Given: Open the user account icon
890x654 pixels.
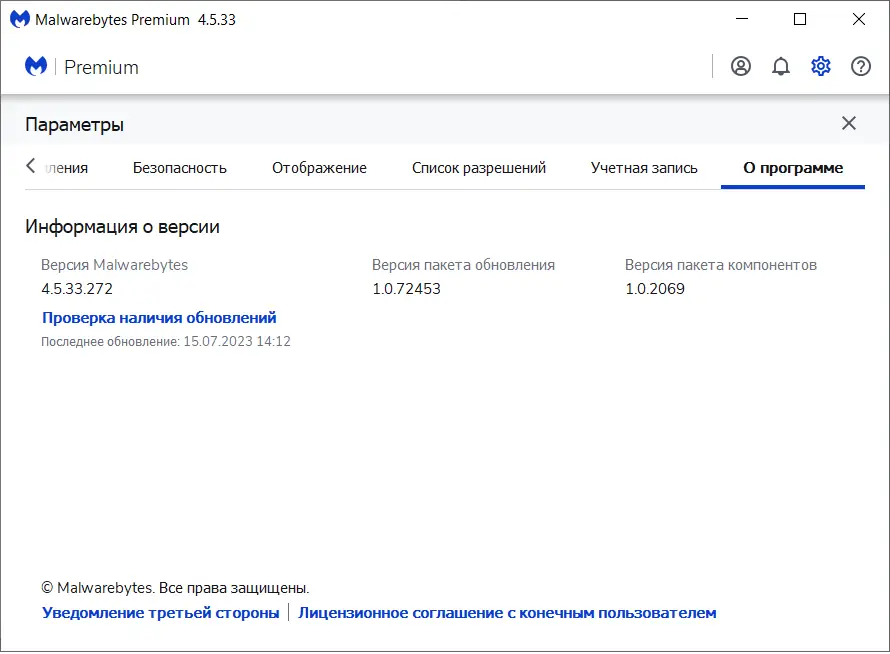Looking at the screenshot, I should click(739, 66).
